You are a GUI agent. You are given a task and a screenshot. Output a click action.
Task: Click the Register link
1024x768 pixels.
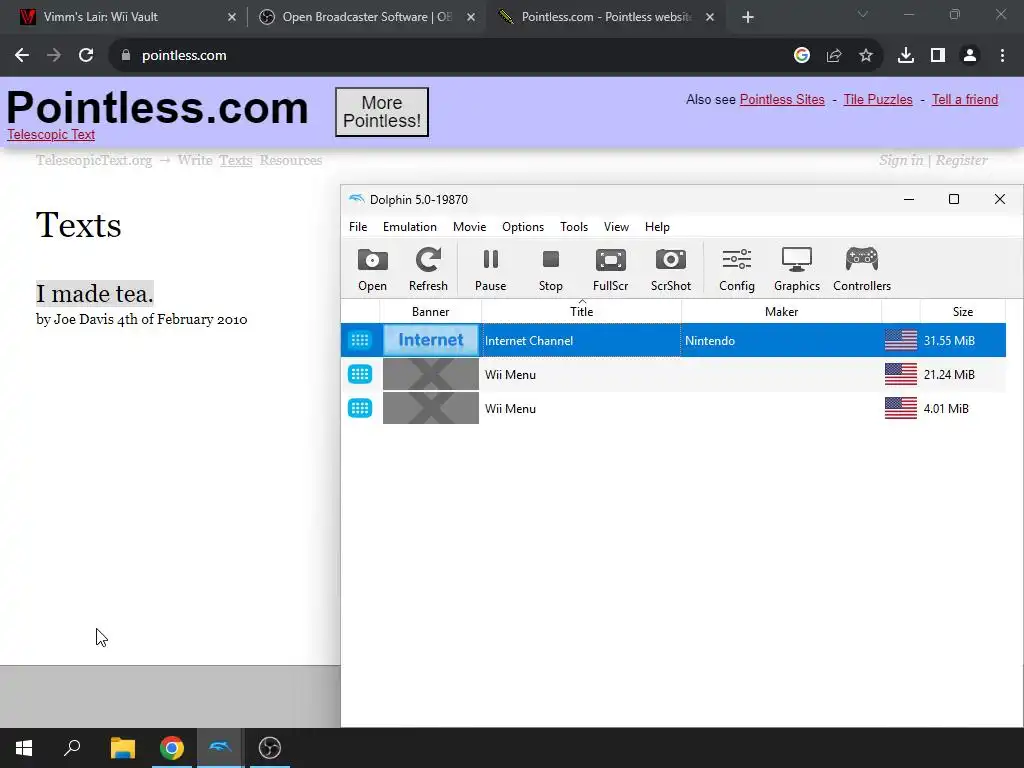tap(961, 160)
